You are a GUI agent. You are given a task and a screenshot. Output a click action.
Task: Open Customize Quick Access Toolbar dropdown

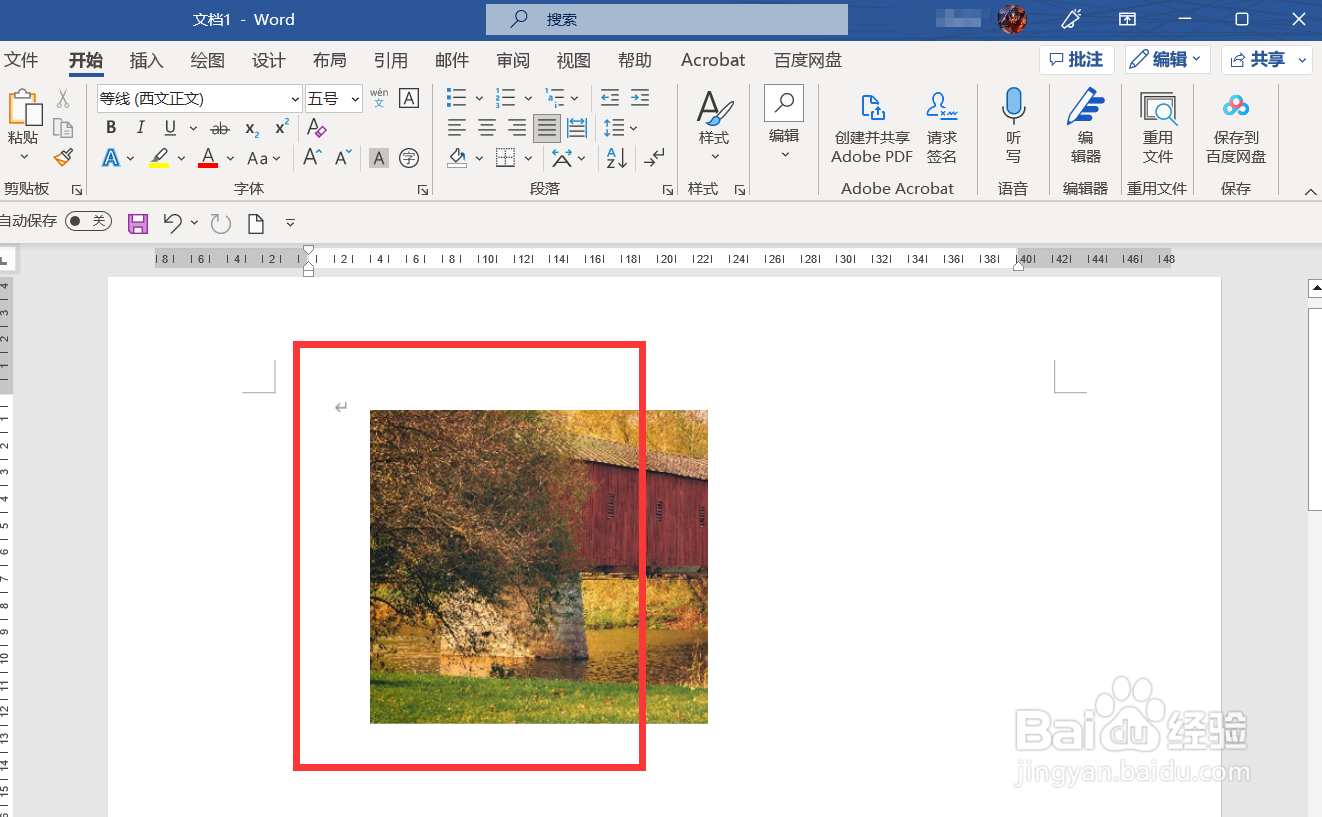290,223
